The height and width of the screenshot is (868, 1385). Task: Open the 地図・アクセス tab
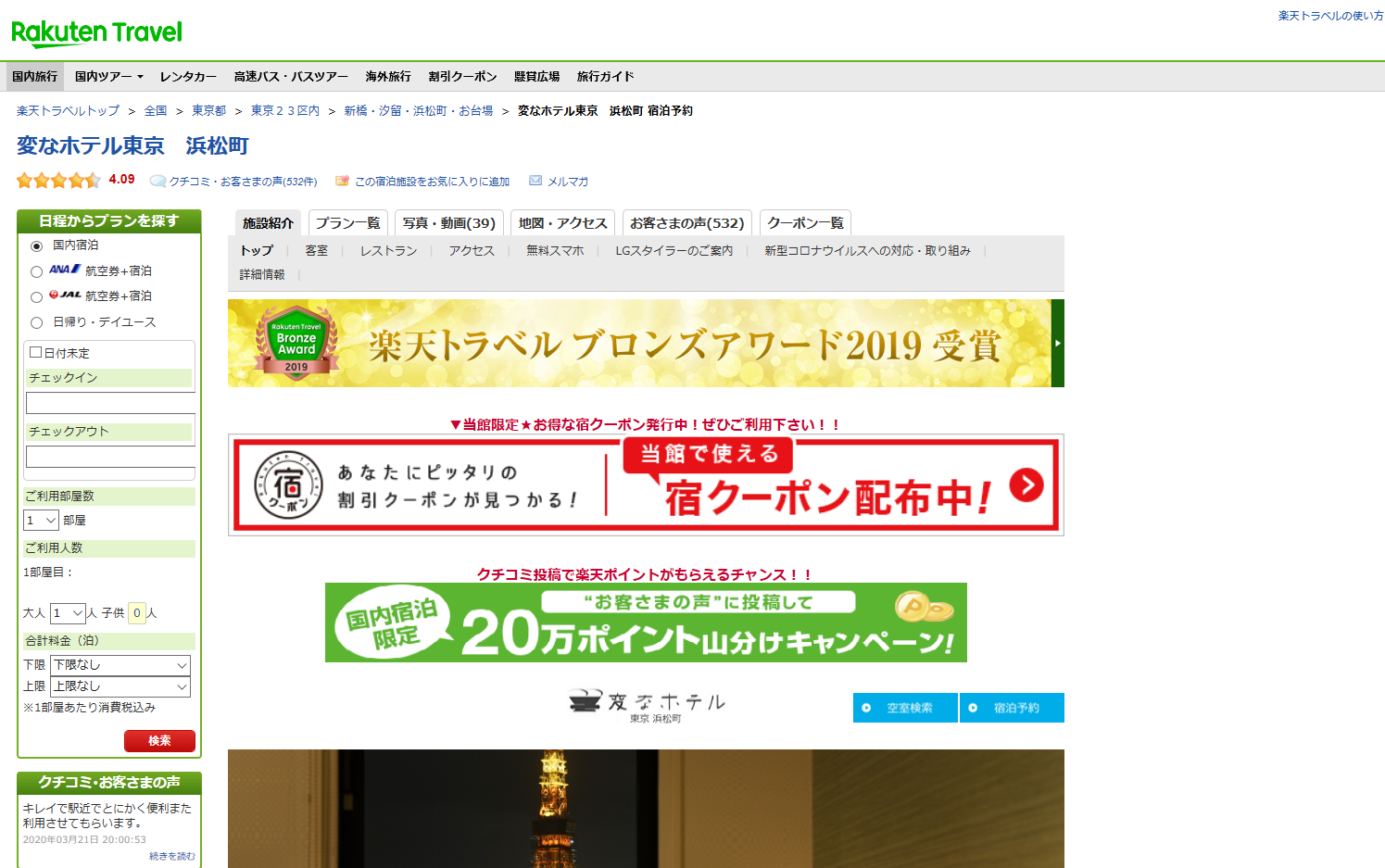[562, 223]
